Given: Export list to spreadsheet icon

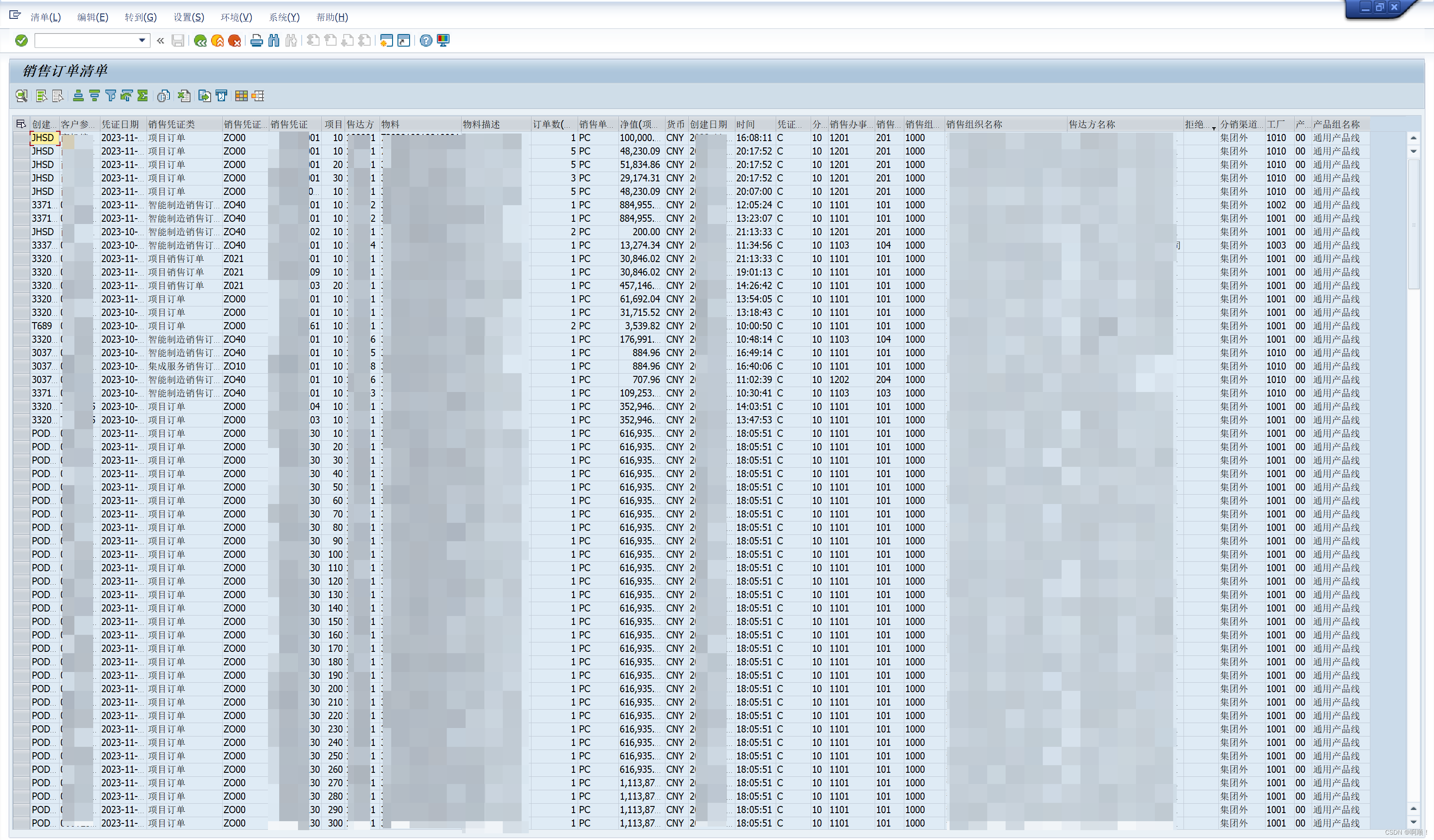Looking at the screenshot, I should point(184,95).
